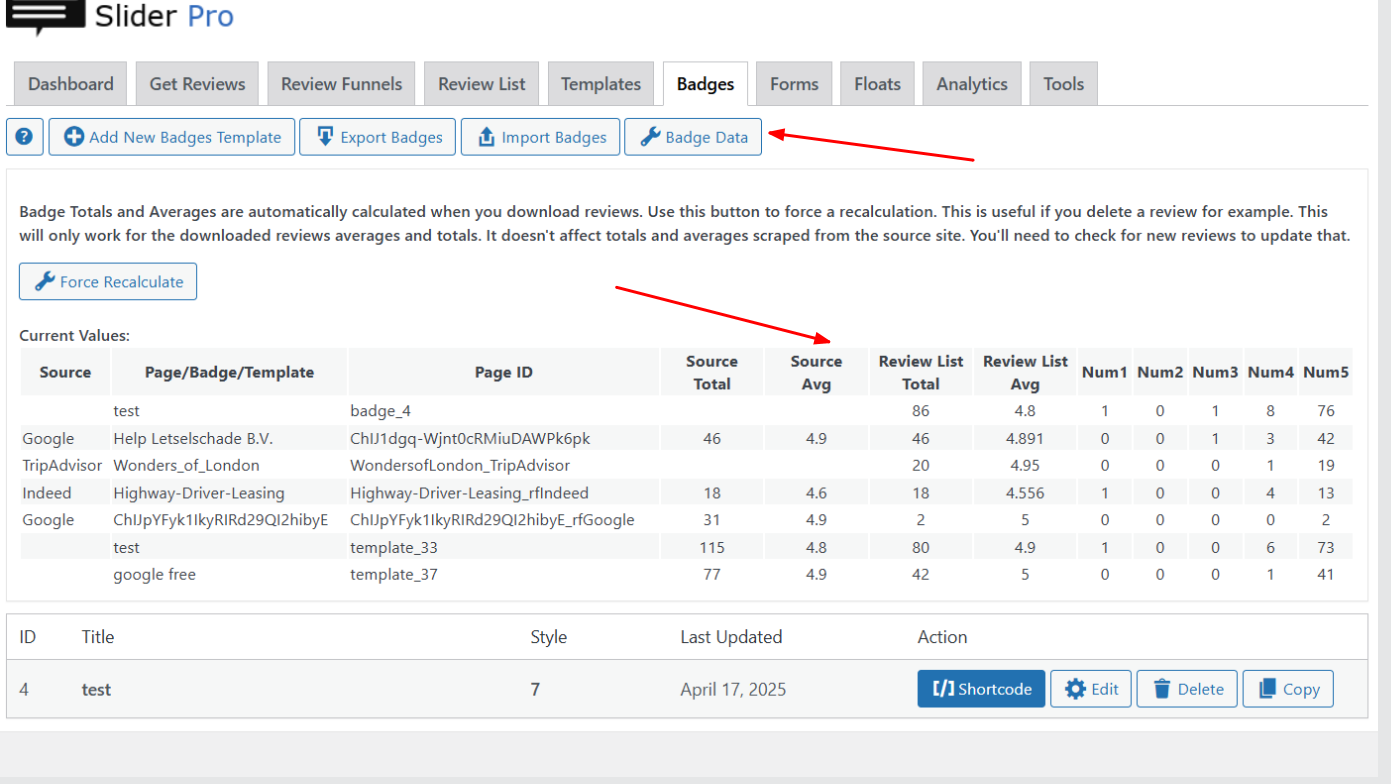This screenshot has width=1391, height=784.
Task: Open the Dashboard tab
Action: point(70,84)
